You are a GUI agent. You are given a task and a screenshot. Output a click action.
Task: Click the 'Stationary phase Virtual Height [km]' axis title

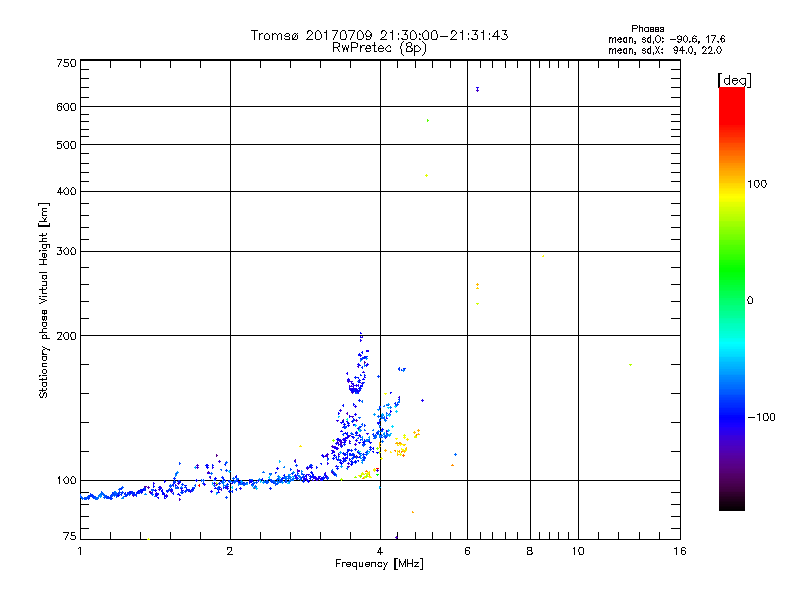44,300
